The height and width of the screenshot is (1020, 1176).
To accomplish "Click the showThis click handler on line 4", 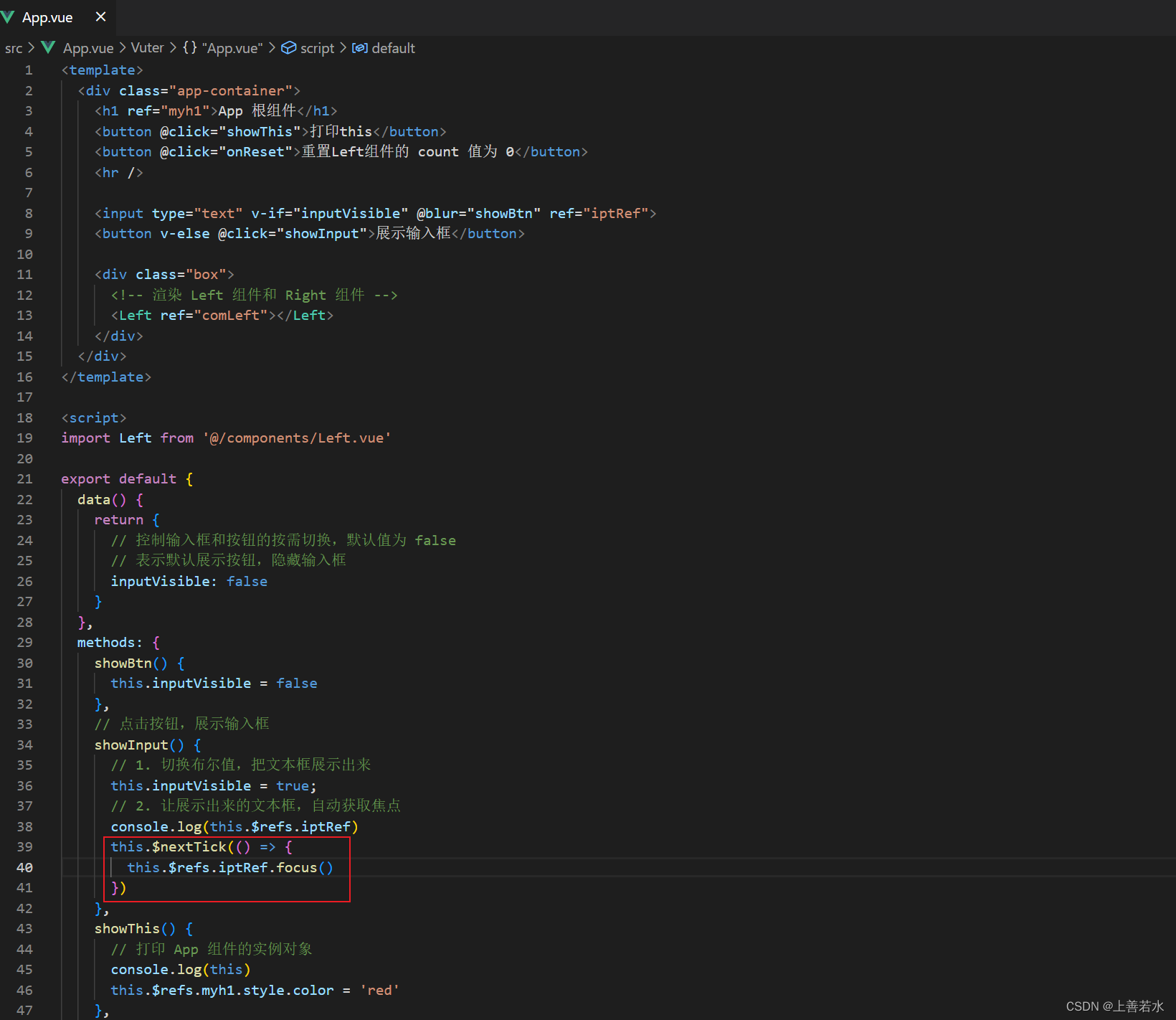I will 231,132.
